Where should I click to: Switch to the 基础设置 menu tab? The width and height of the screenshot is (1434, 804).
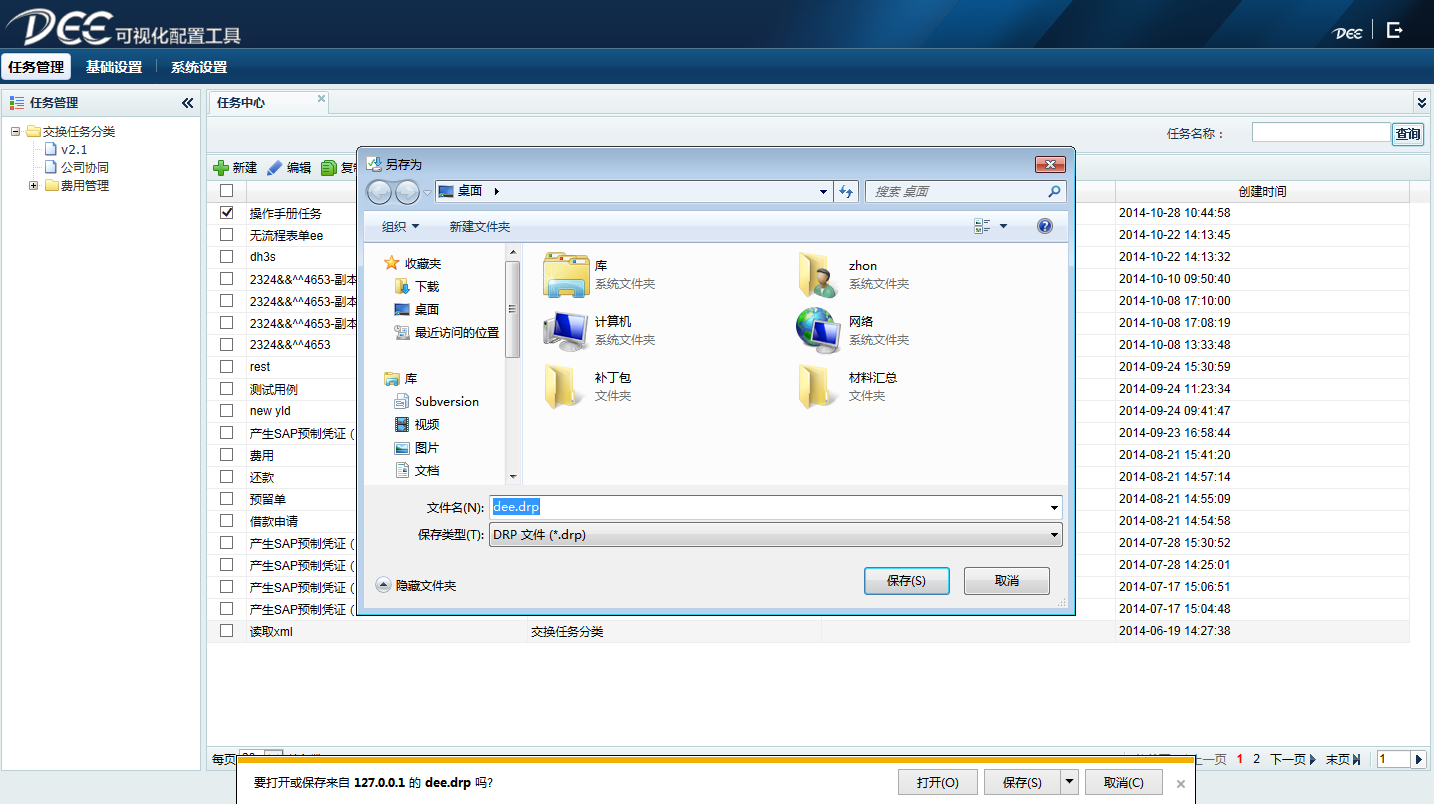click(114, 67)
